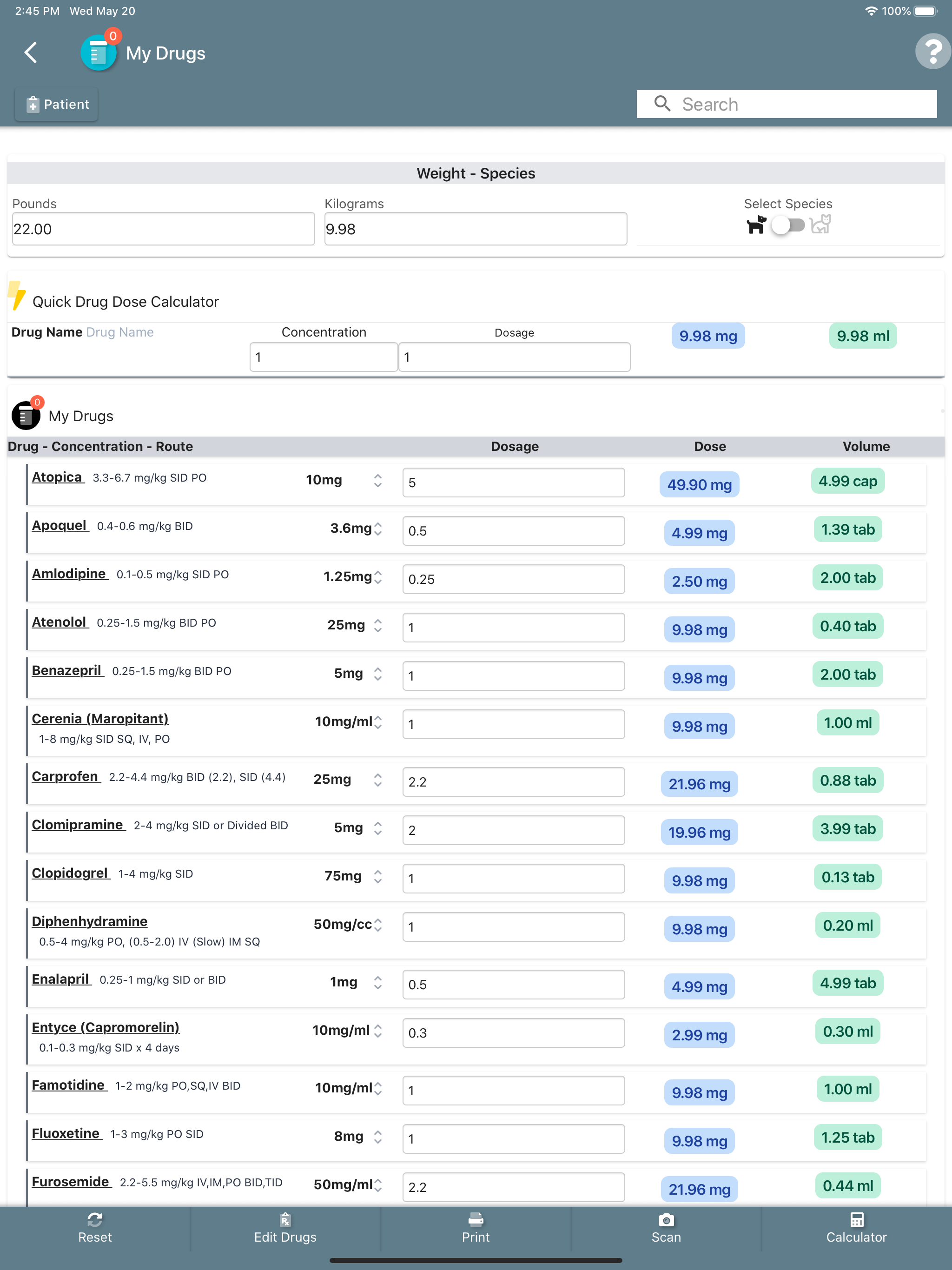Screen dimensions: 952x1270
Task: Tap the black My Drugs list icon
Action: point(26,415)
